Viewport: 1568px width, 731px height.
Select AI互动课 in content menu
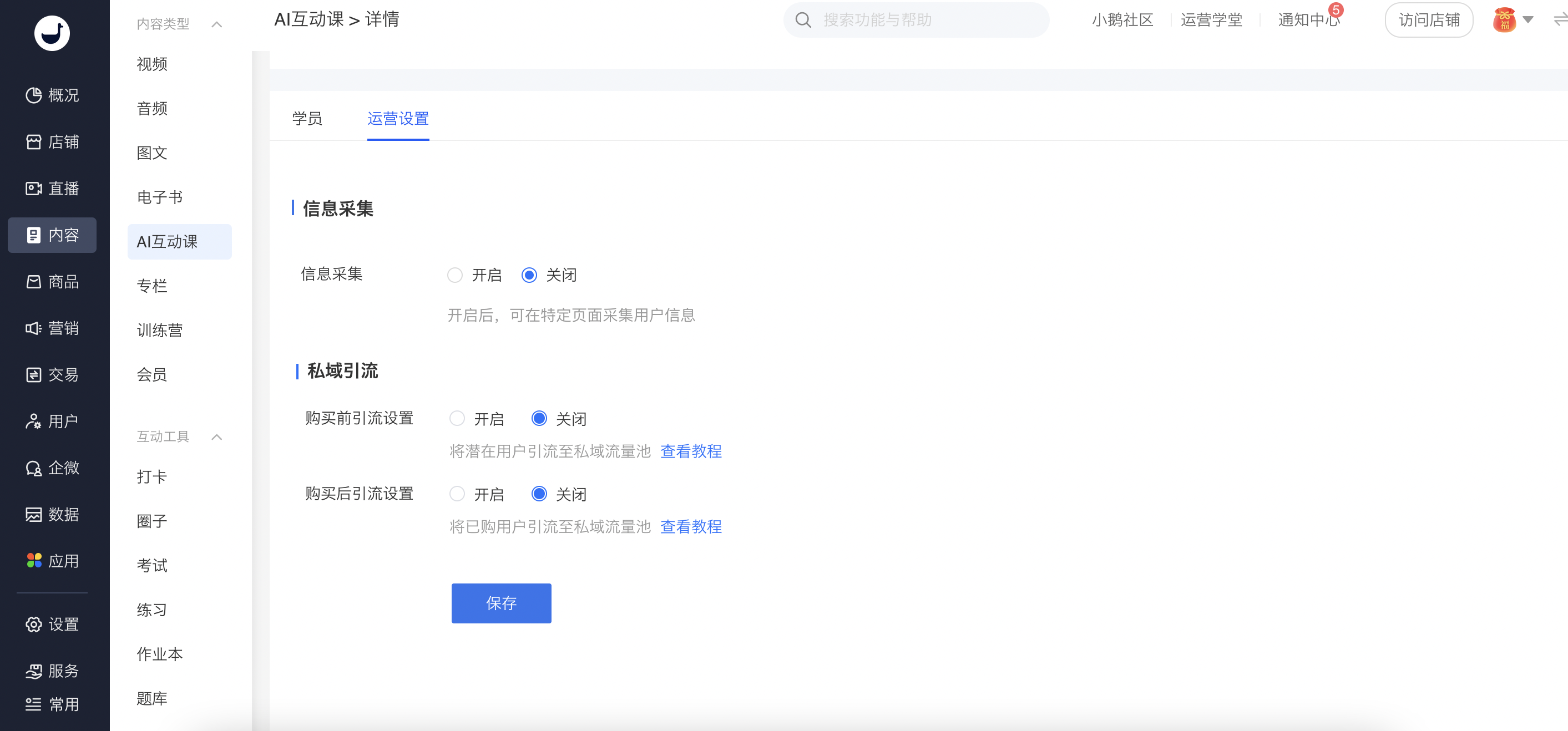point(180,242)
